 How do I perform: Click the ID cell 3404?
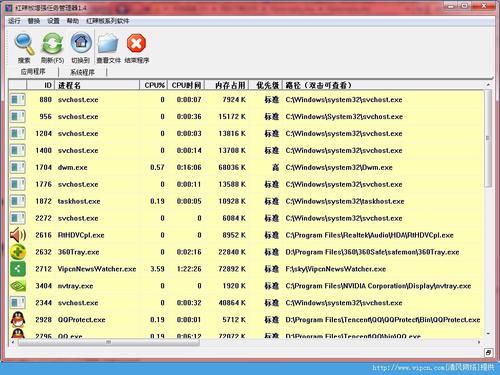44,286
